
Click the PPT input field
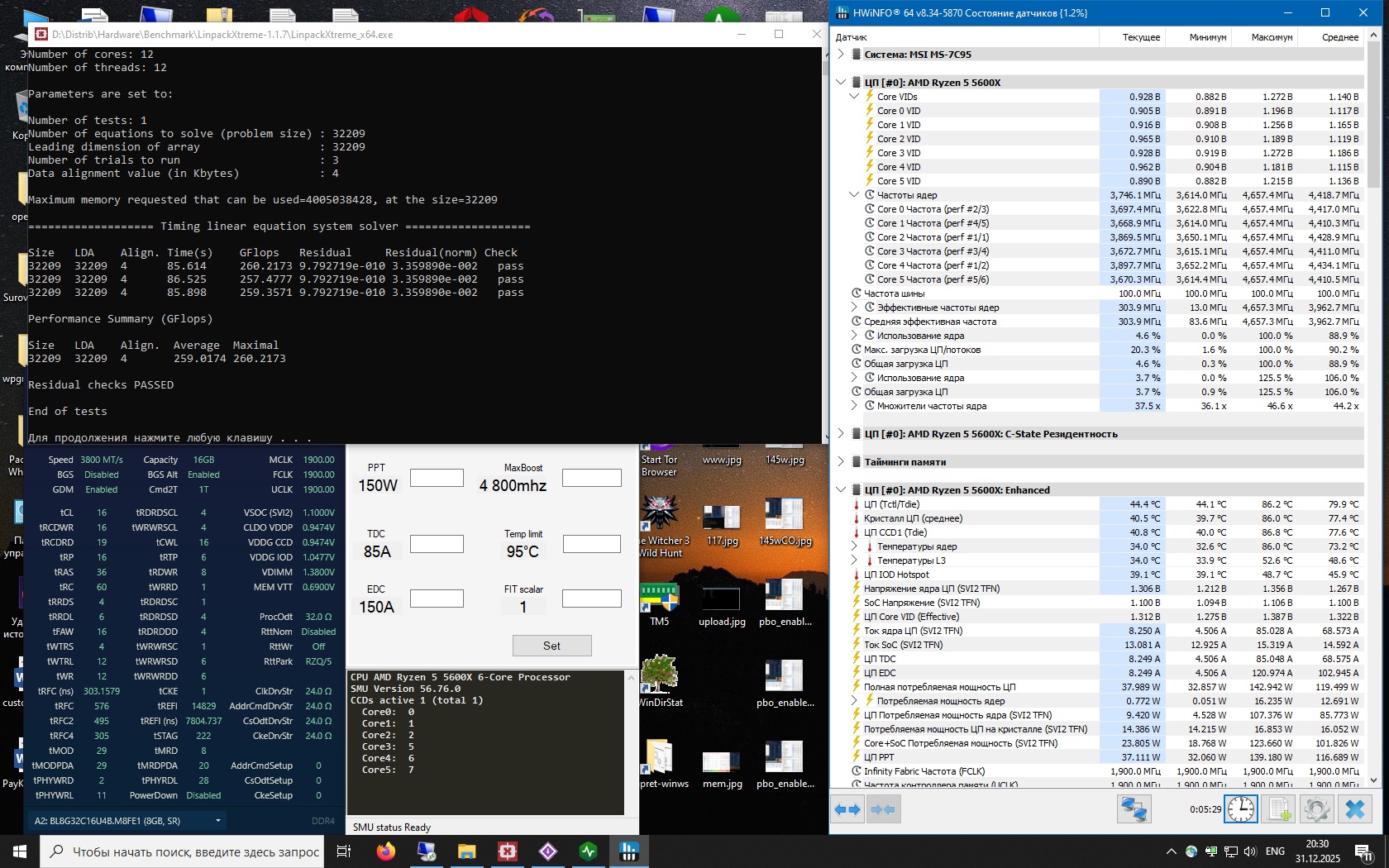437,478
